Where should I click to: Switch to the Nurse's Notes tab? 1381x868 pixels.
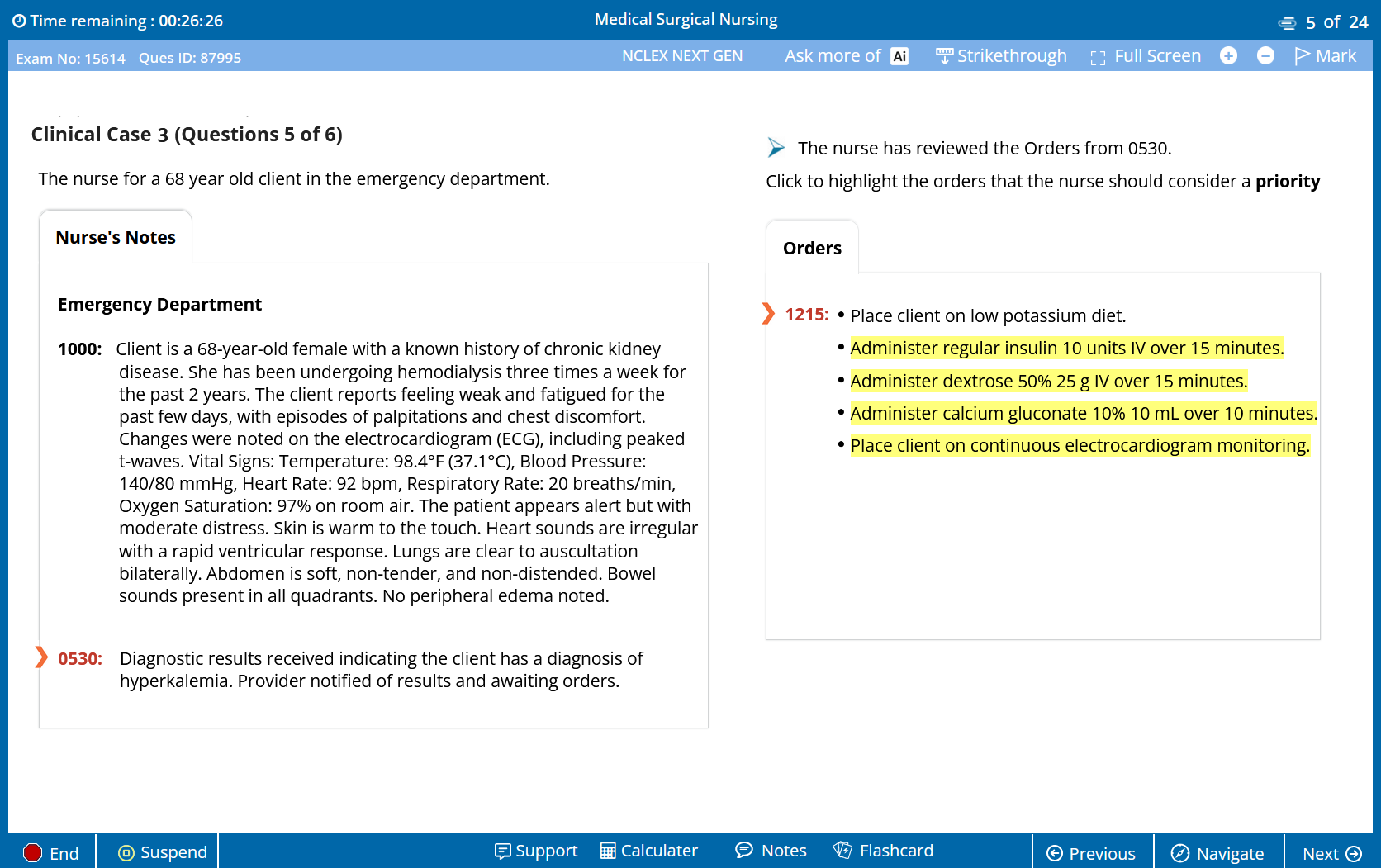click(116, 237)
